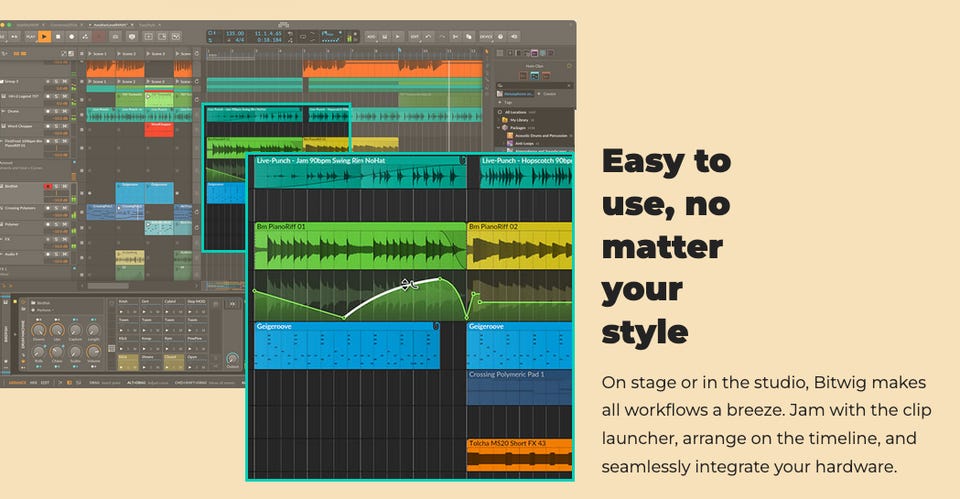This screenshot has height=499, width=960.
Task: Click the Creator filter in browser
Action: tap(549, 94)
